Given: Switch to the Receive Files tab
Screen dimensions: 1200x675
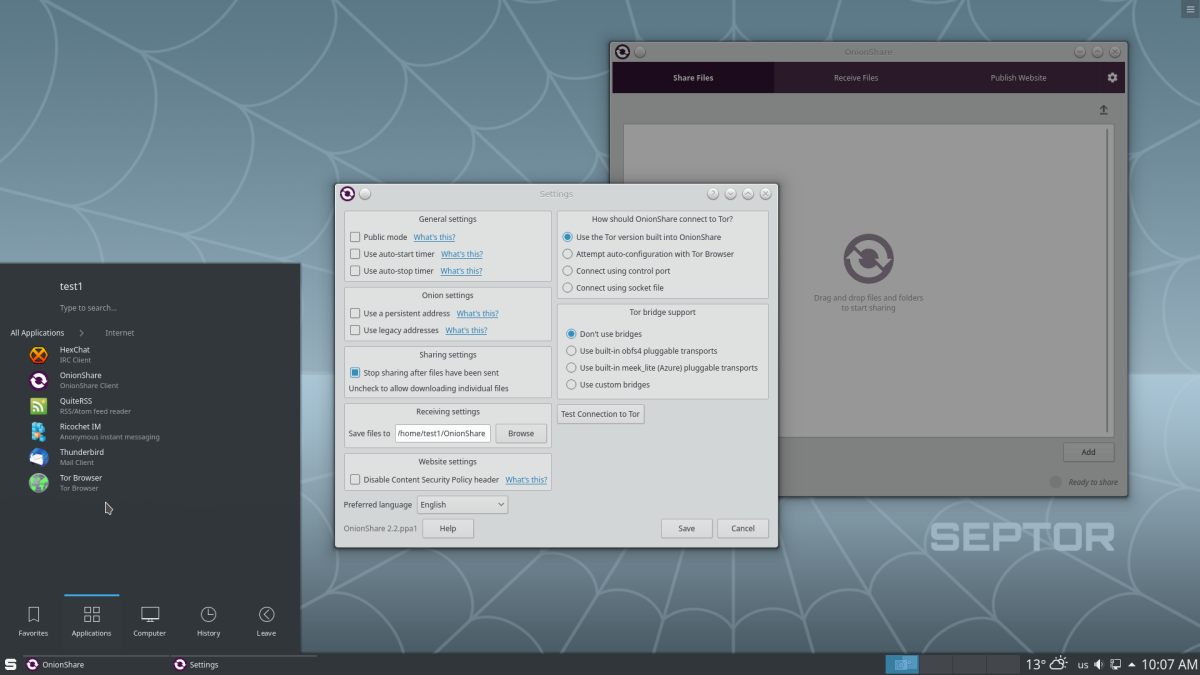Looking at the screenshot, I should 856,78.
